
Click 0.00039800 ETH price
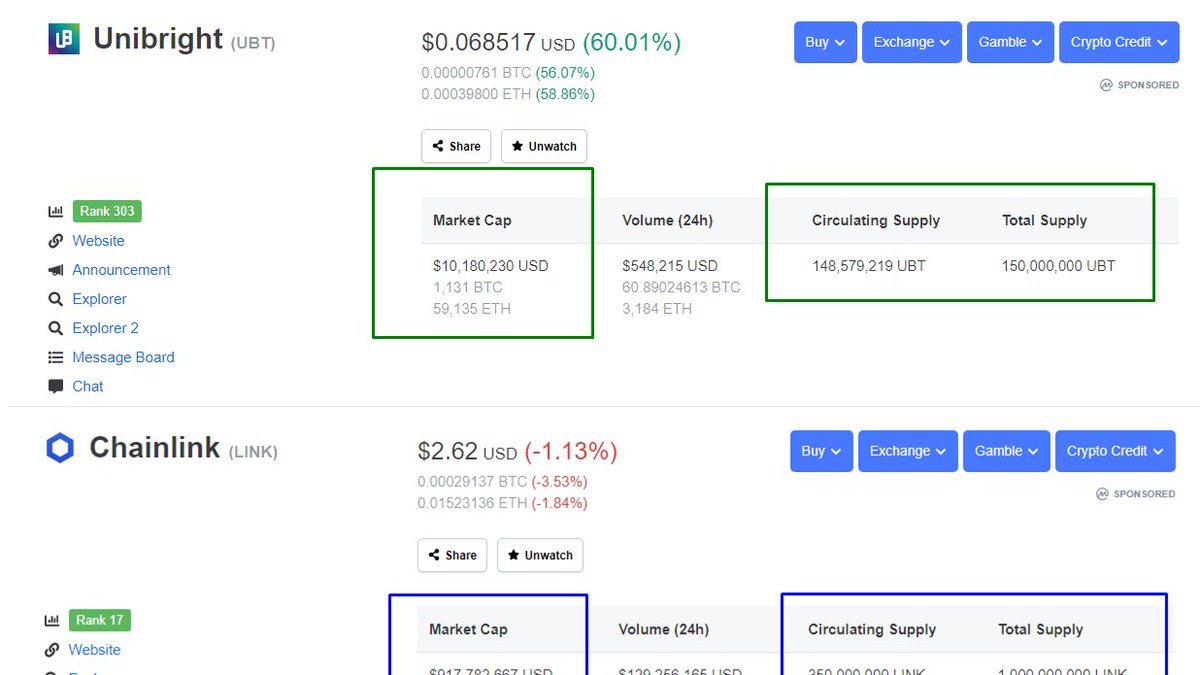click(x=476, y=94)
